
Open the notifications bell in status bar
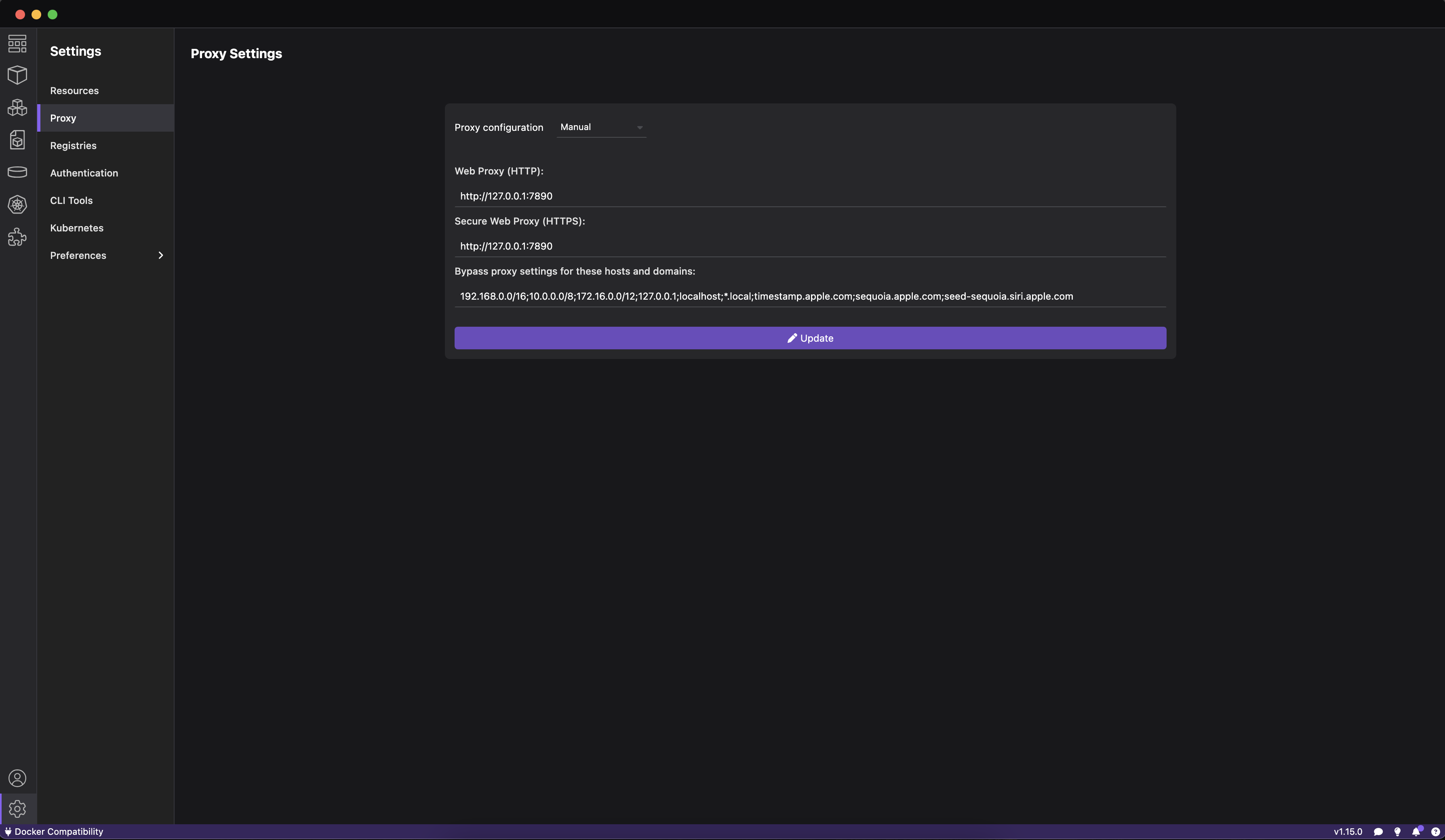pos(1416,832)
